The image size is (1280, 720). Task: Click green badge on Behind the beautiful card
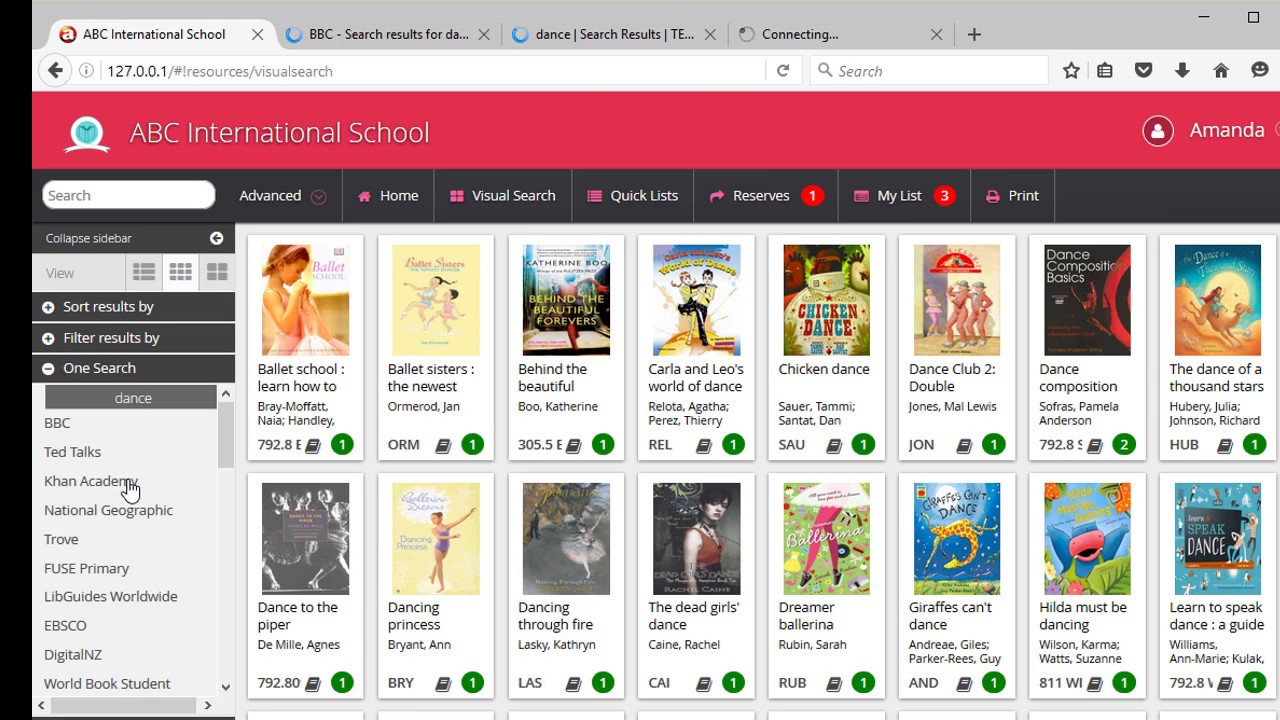602,444
